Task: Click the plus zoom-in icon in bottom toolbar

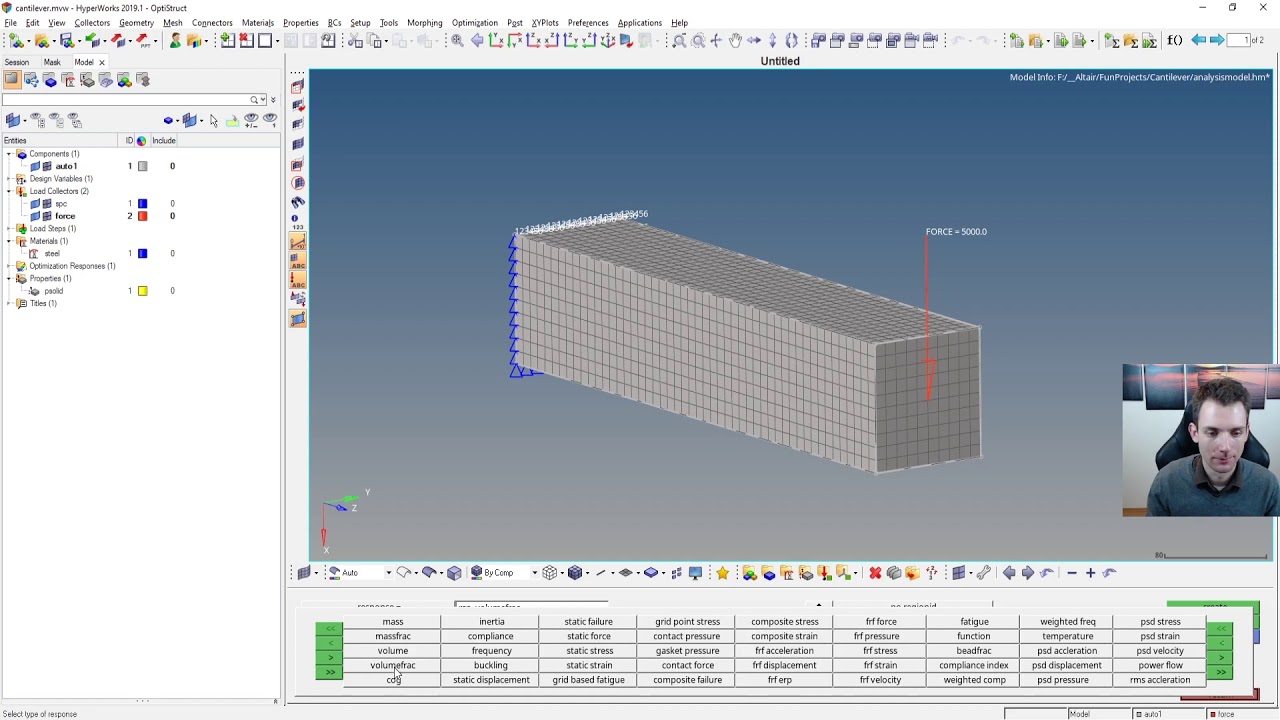Action: pos(1090,573)
